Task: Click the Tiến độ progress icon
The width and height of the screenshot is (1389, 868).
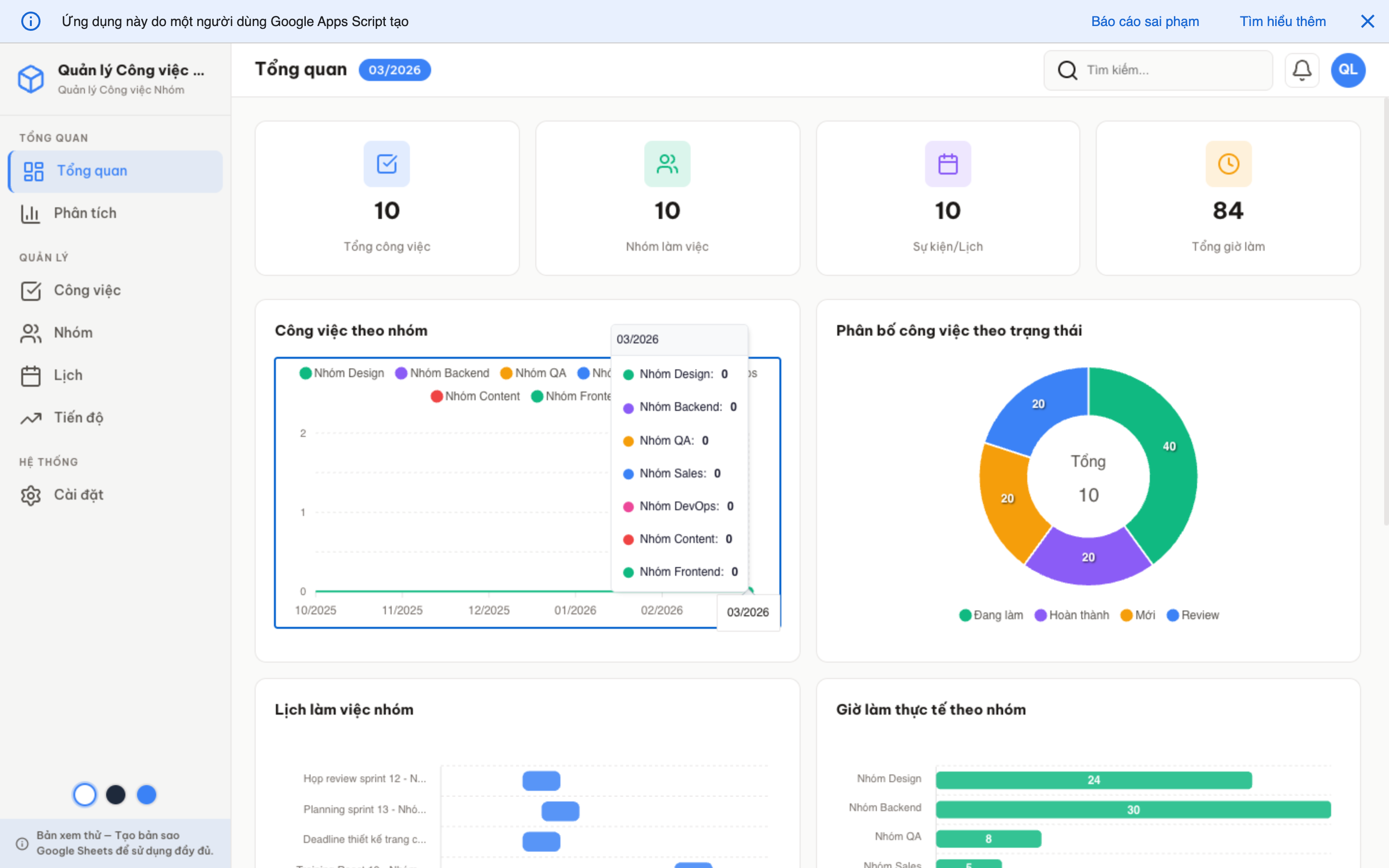Action: [x=30, y=417]
